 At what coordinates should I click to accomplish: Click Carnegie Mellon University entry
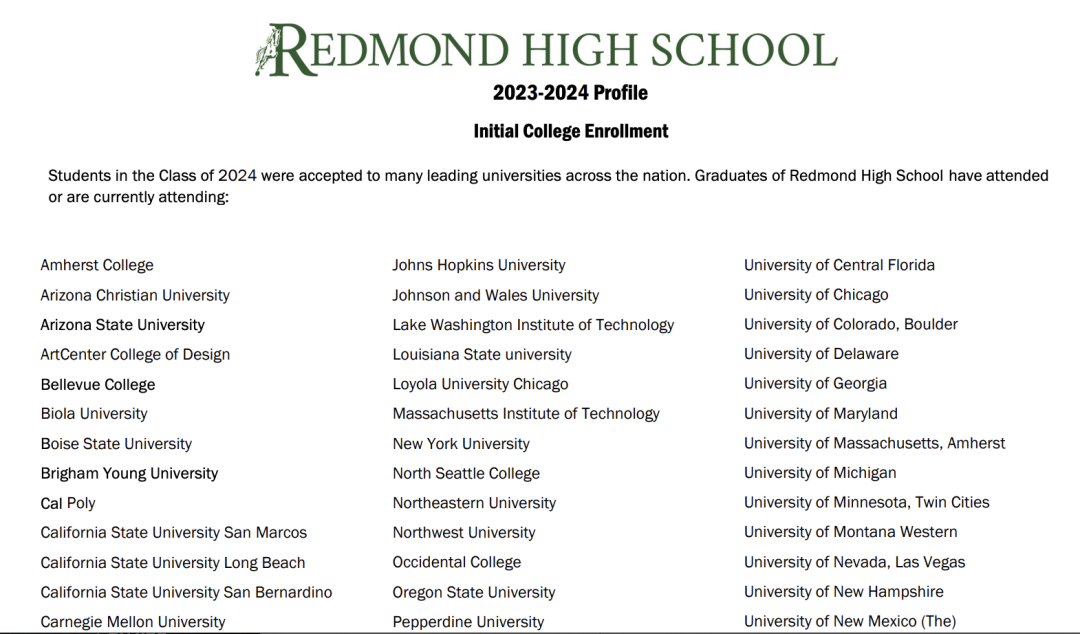(x=133, y=622)
